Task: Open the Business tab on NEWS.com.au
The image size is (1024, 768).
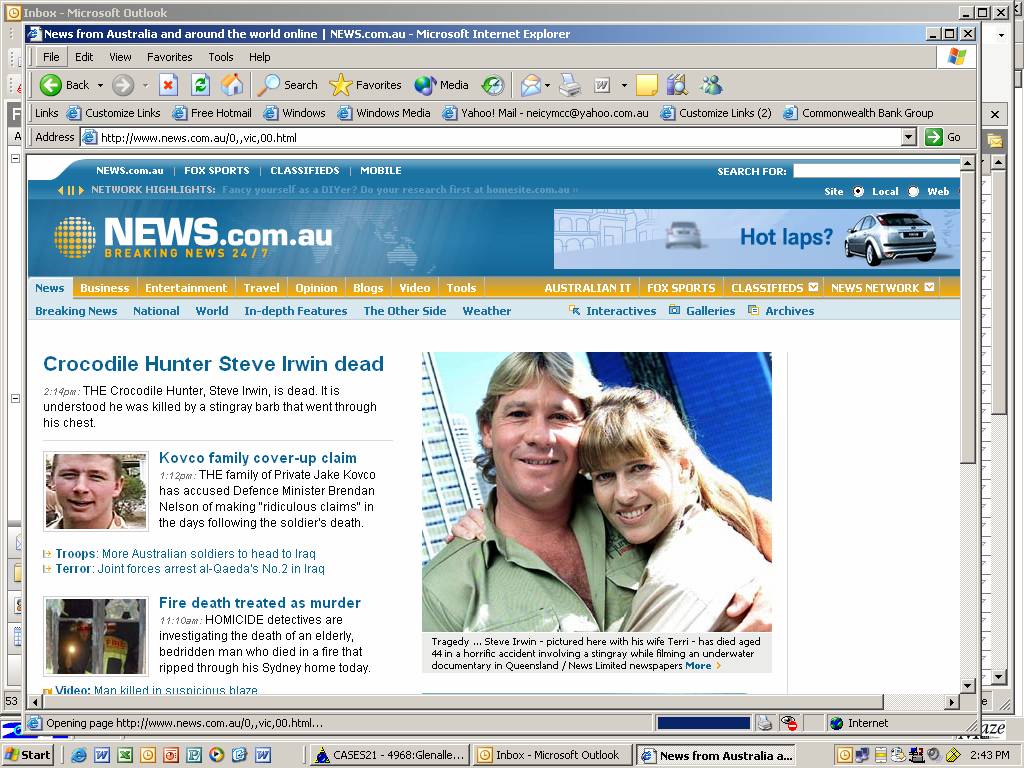Action: click(104, 288)
